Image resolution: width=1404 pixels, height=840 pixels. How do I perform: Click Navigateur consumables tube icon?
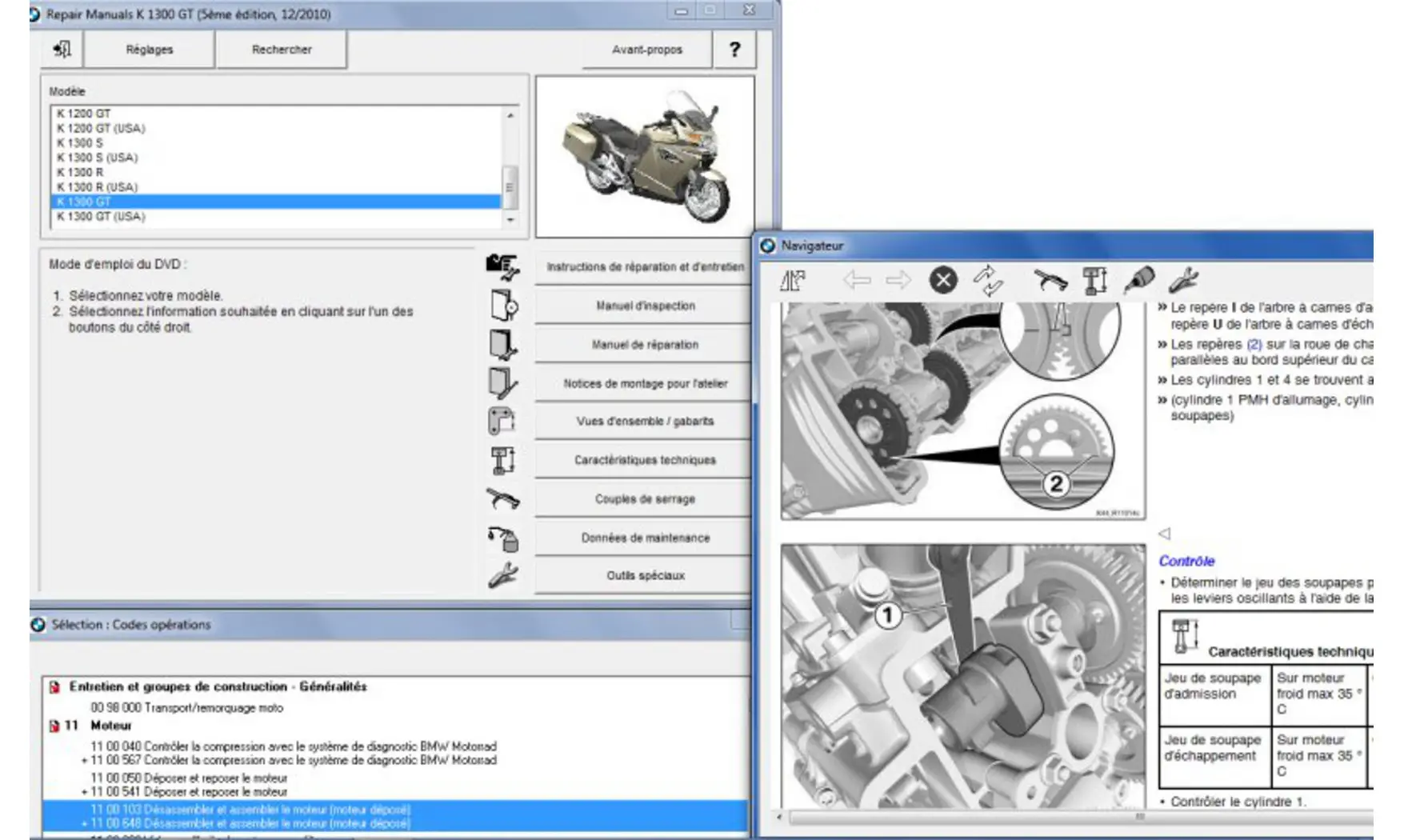click(1138, 280)
